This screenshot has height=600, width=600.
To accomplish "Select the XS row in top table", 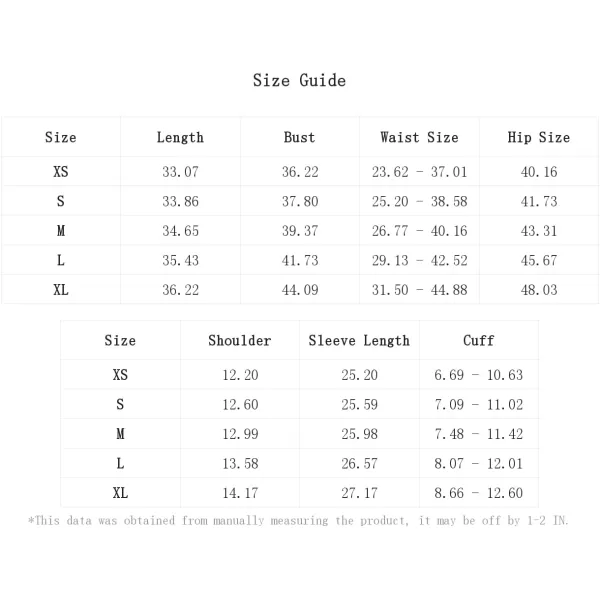I will point(300,171).
